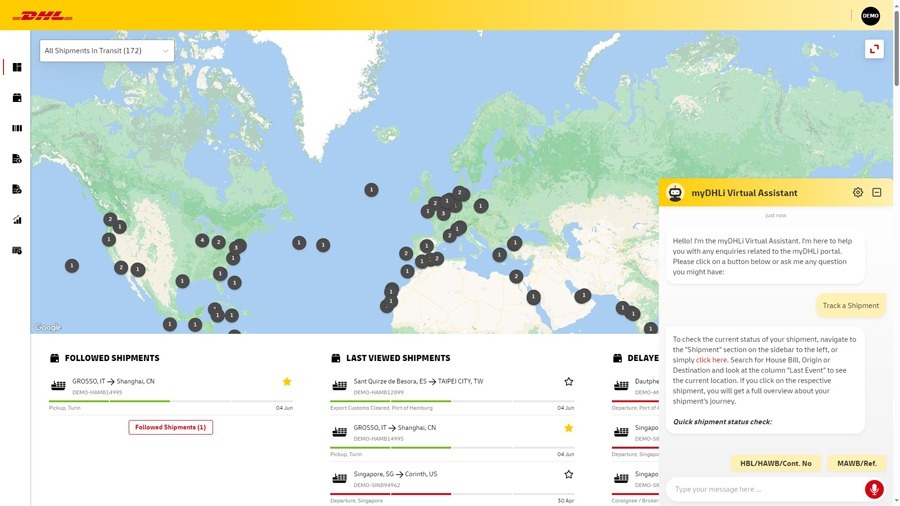This screenshot has width=900, height=506.
Task: Click the DEMO user avatar
Action: [x=870, y=15]
